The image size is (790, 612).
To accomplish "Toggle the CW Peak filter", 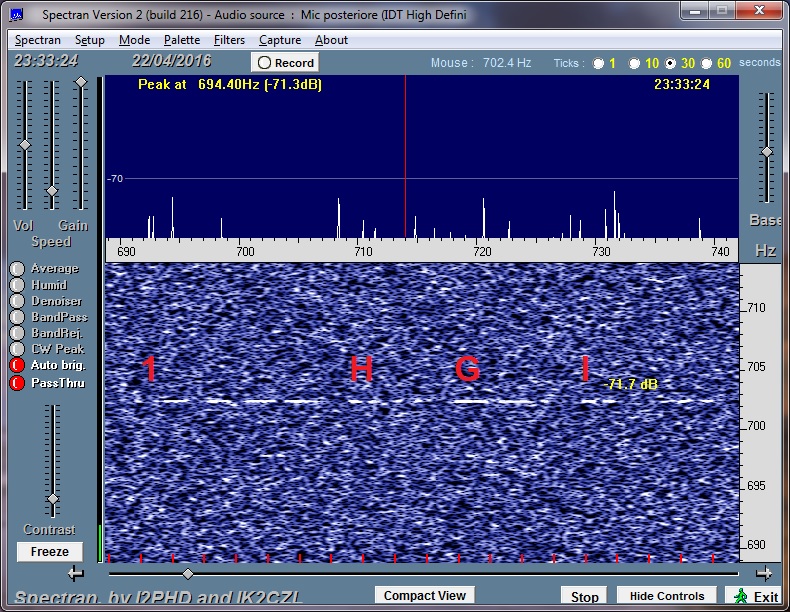I will [x=17, y=349].
